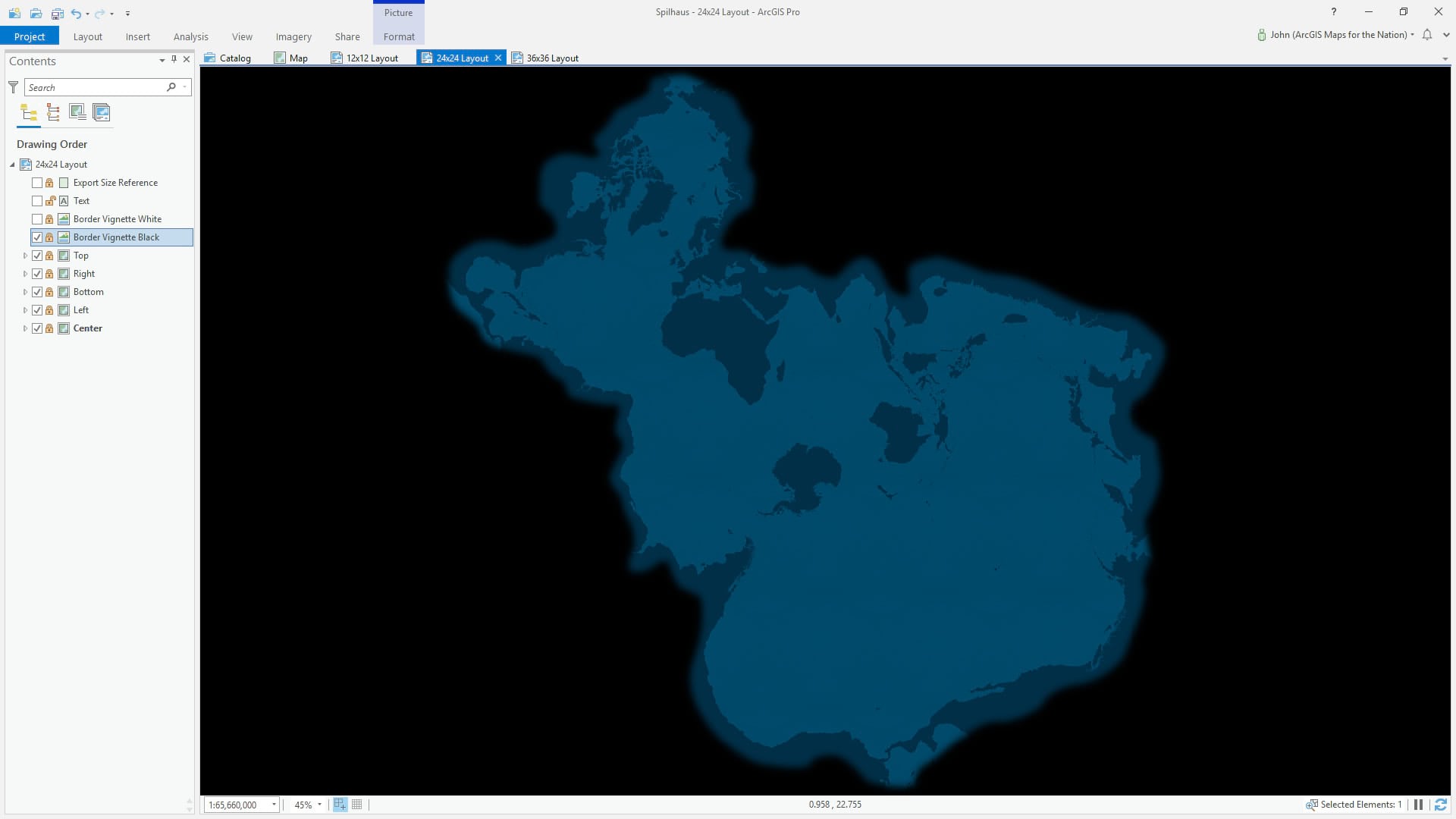Uncheck the Top map frame checkbox
This screenshot has height=819, width=1456.
(37, 256)
